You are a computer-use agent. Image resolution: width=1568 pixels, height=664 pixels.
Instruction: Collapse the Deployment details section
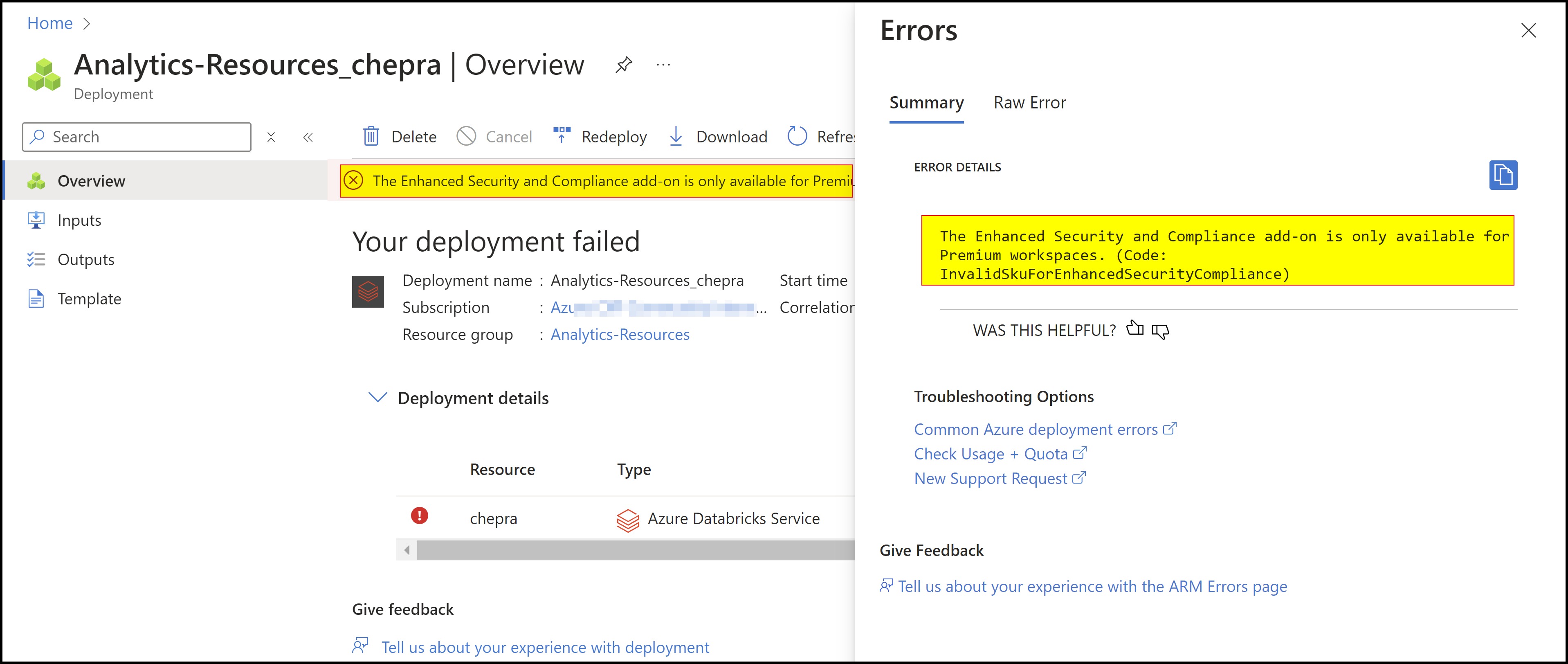point(377,397)
